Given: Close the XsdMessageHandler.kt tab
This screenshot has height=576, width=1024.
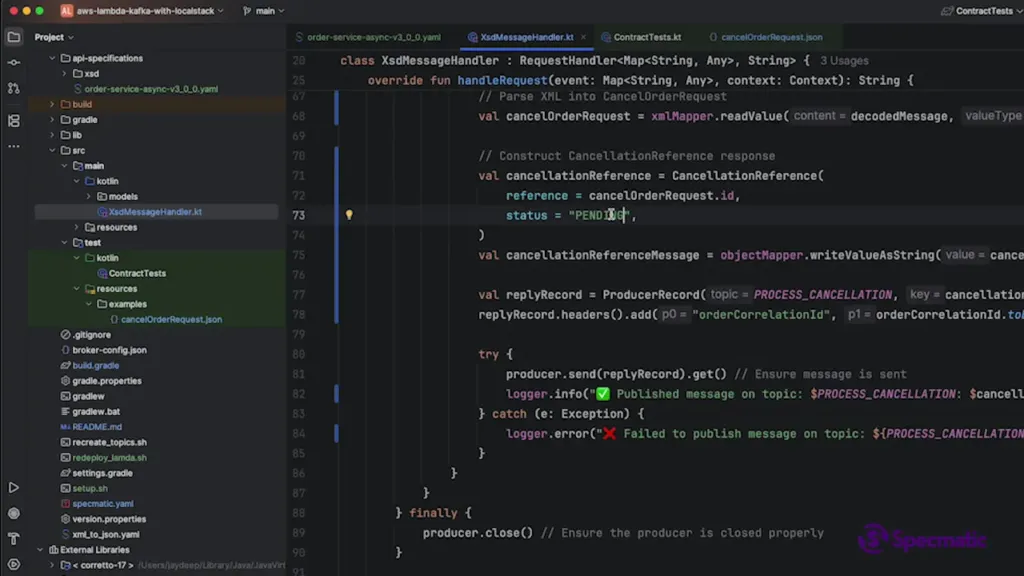Looking at the screenshot, I should [585, 37].
